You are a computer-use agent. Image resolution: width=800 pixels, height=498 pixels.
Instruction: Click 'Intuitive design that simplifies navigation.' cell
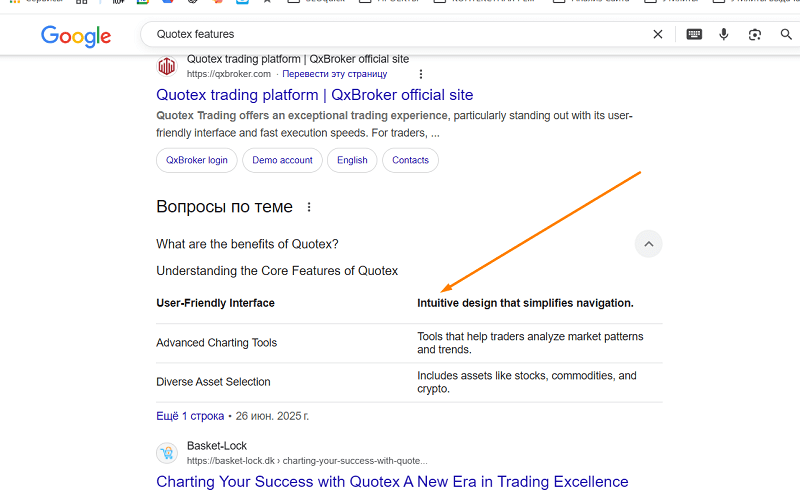526,303
